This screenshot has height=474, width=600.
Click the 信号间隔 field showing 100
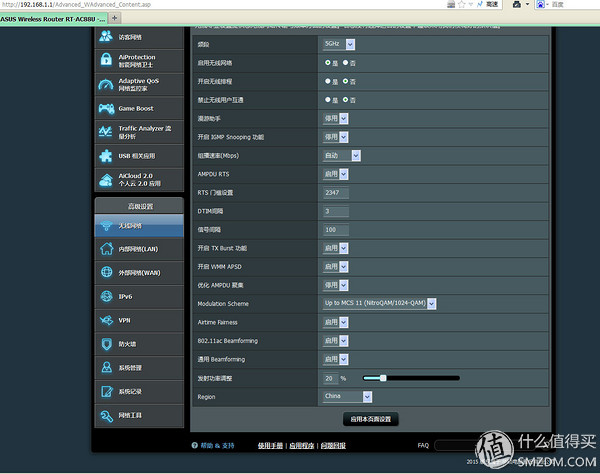tap(336, 230)
